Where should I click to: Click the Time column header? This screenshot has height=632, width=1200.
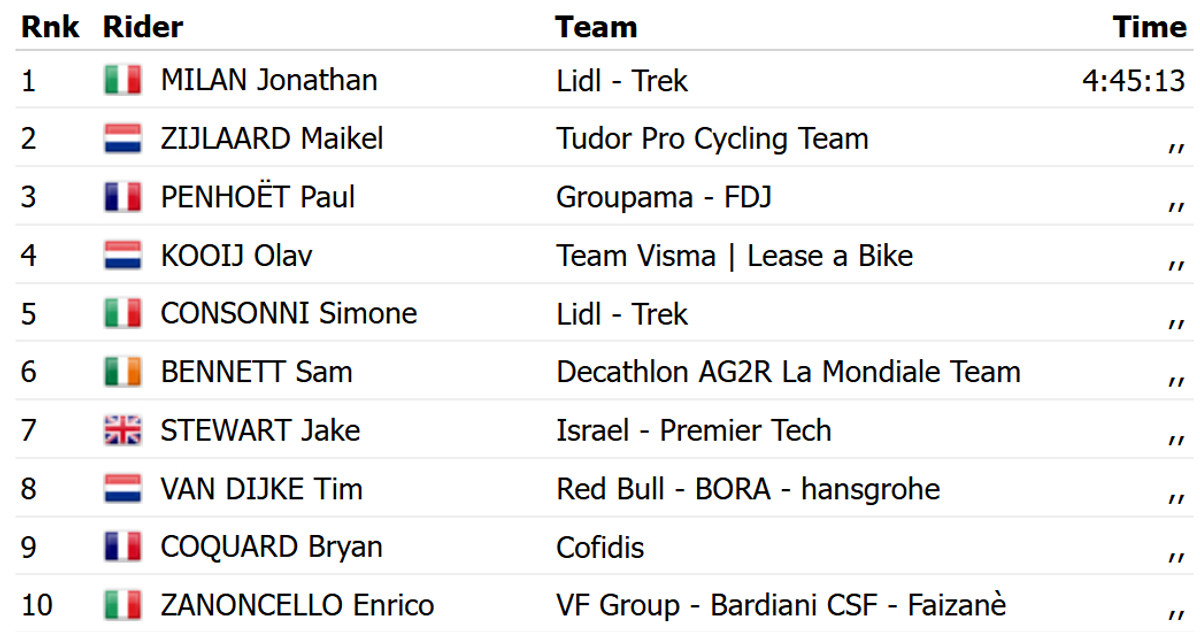coord(1149,27)
